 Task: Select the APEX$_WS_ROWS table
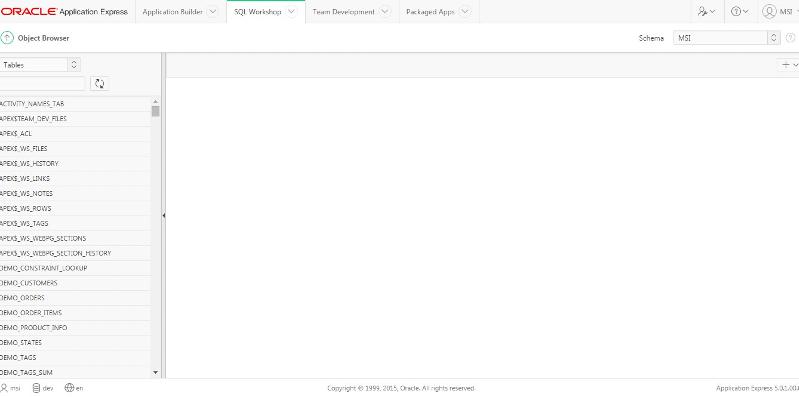(x=75, y=208)
